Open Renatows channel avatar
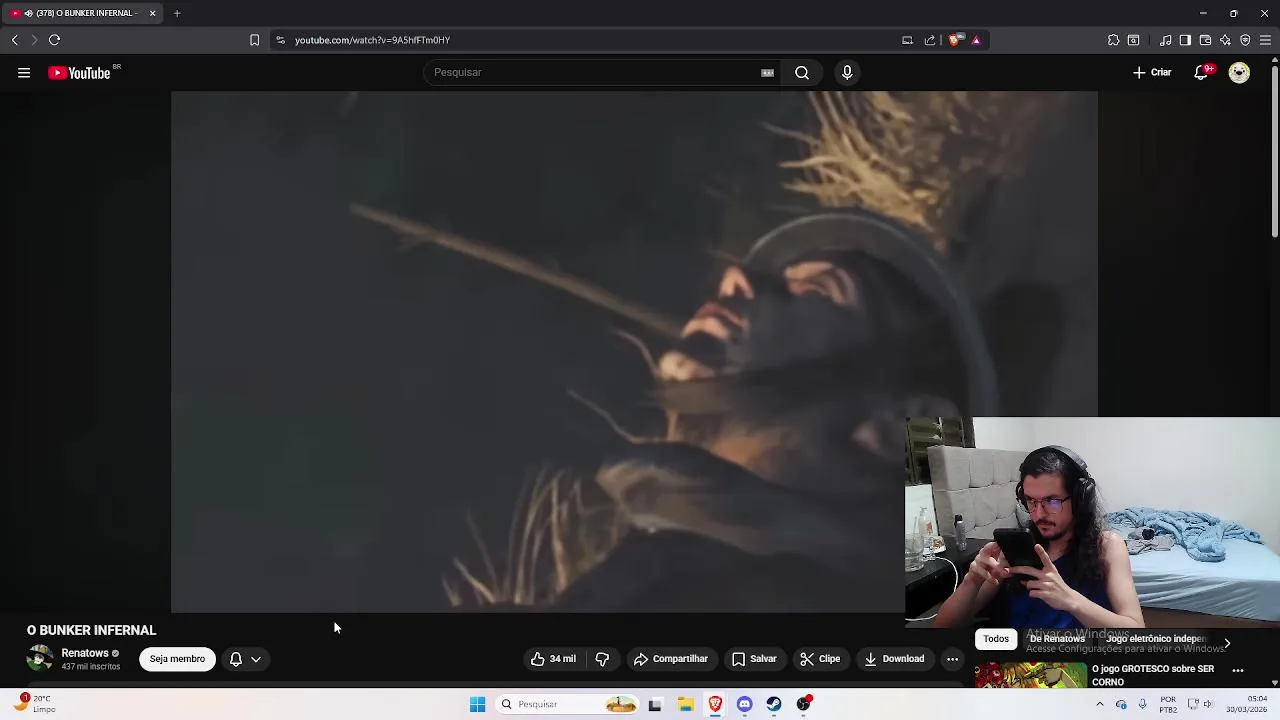Viewport: 1280px width, 720px height. pos(40,658)
